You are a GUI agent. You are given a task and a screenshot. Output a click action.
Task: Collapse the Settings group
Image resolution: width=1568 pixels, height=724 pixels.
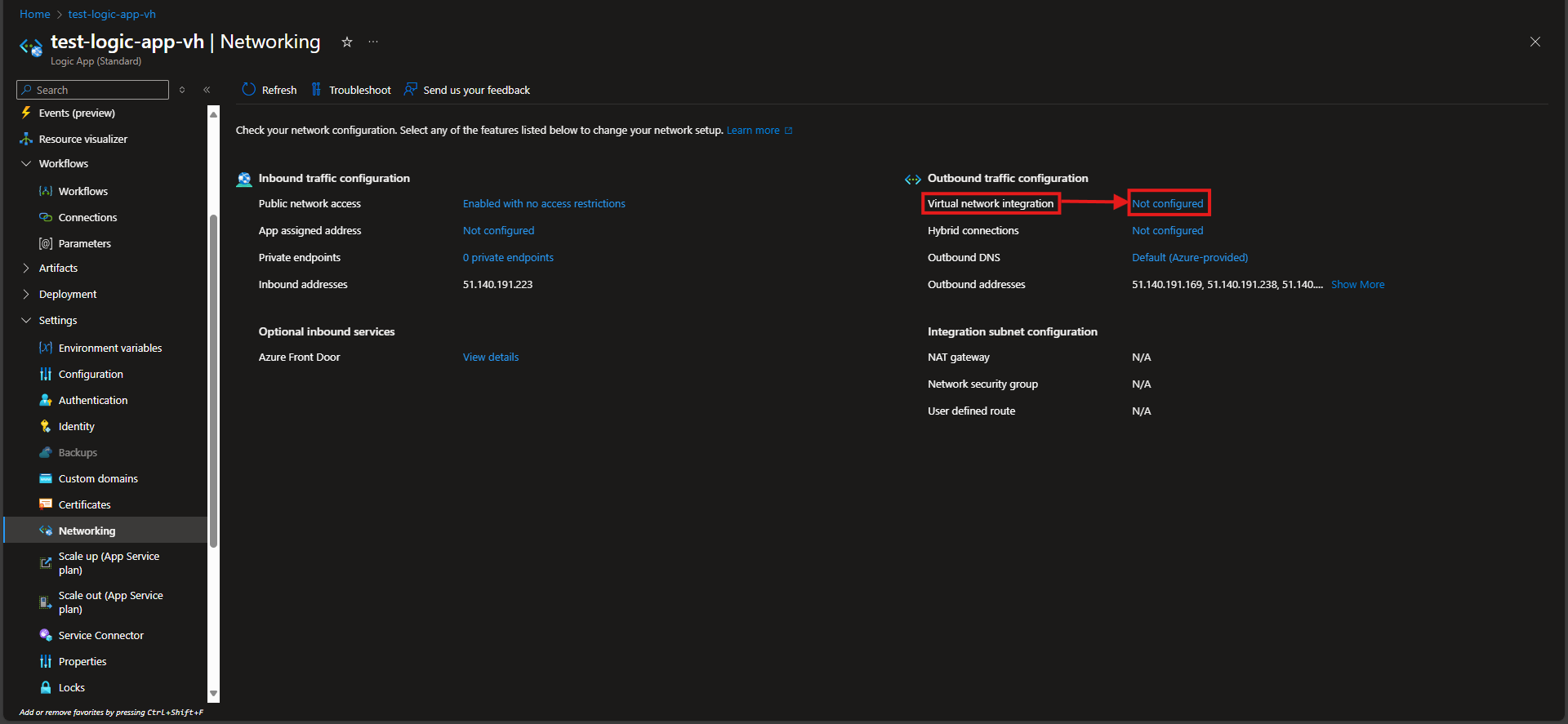(26, 320)
